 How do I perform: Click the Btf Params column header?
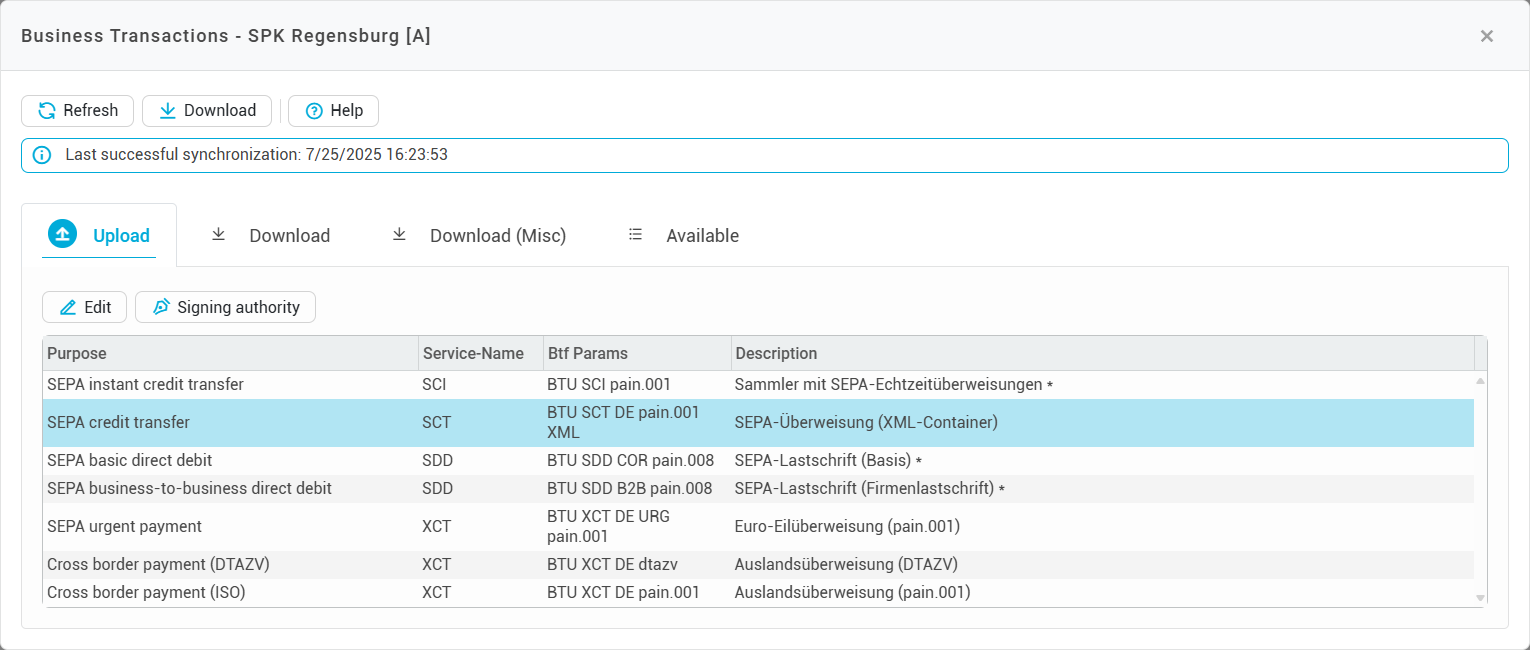636,353
